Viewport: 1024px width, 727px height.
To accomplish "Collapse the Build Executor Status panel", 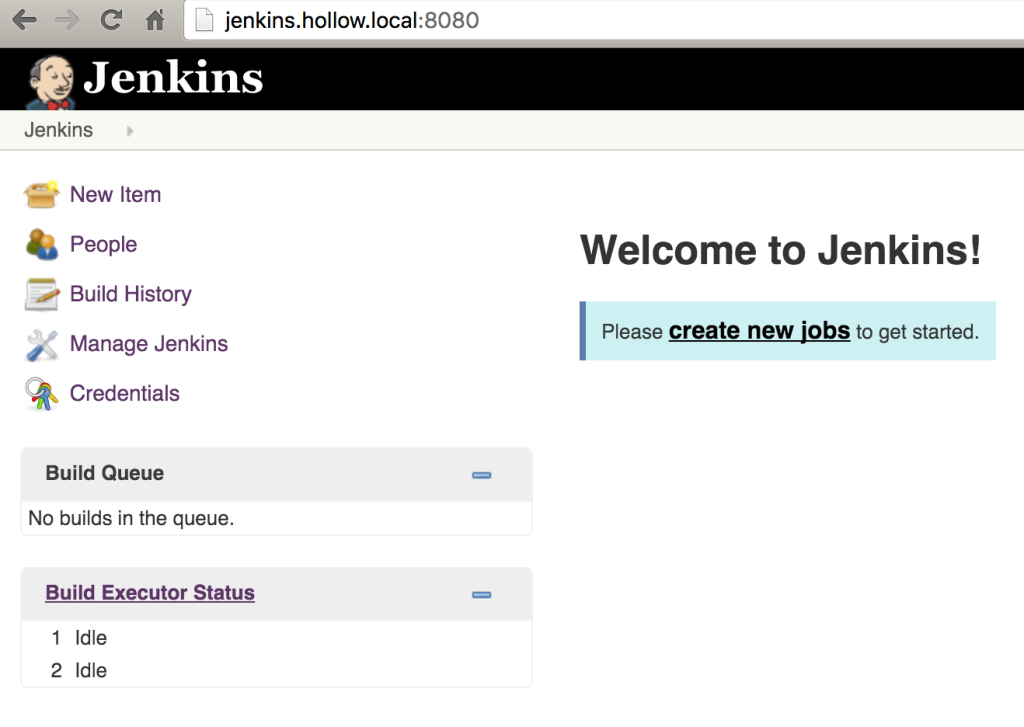I will click(x=481, y=594).
